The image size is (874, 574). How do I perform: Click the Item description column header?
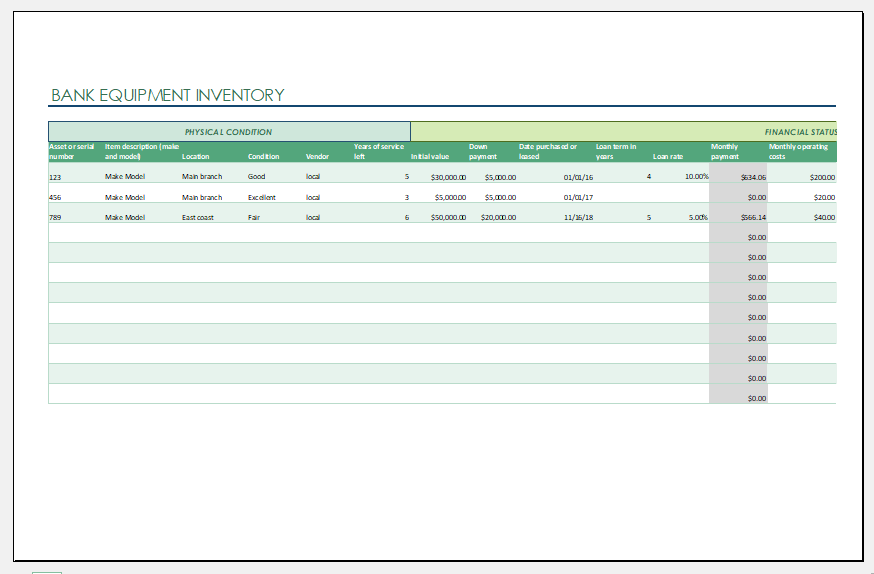[142, 152]
